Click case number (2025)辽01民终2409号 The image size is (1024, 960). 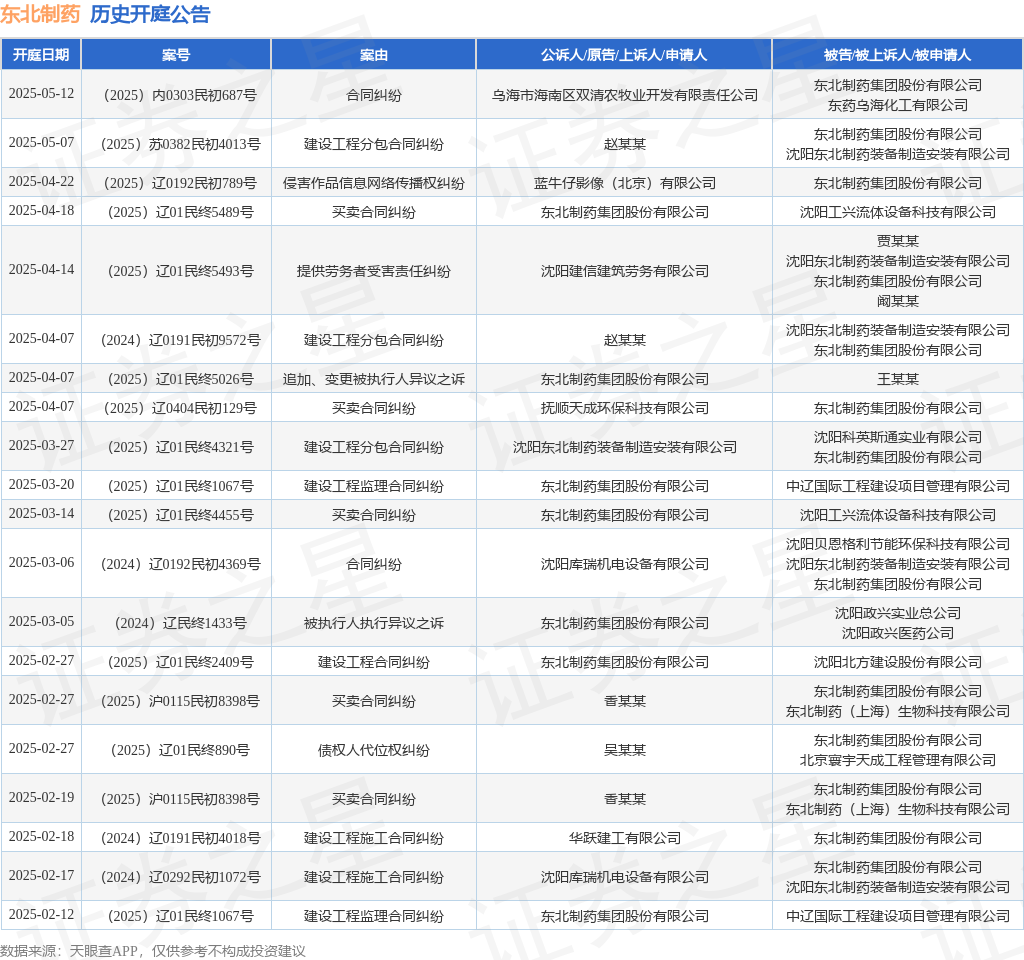[176, 662]
